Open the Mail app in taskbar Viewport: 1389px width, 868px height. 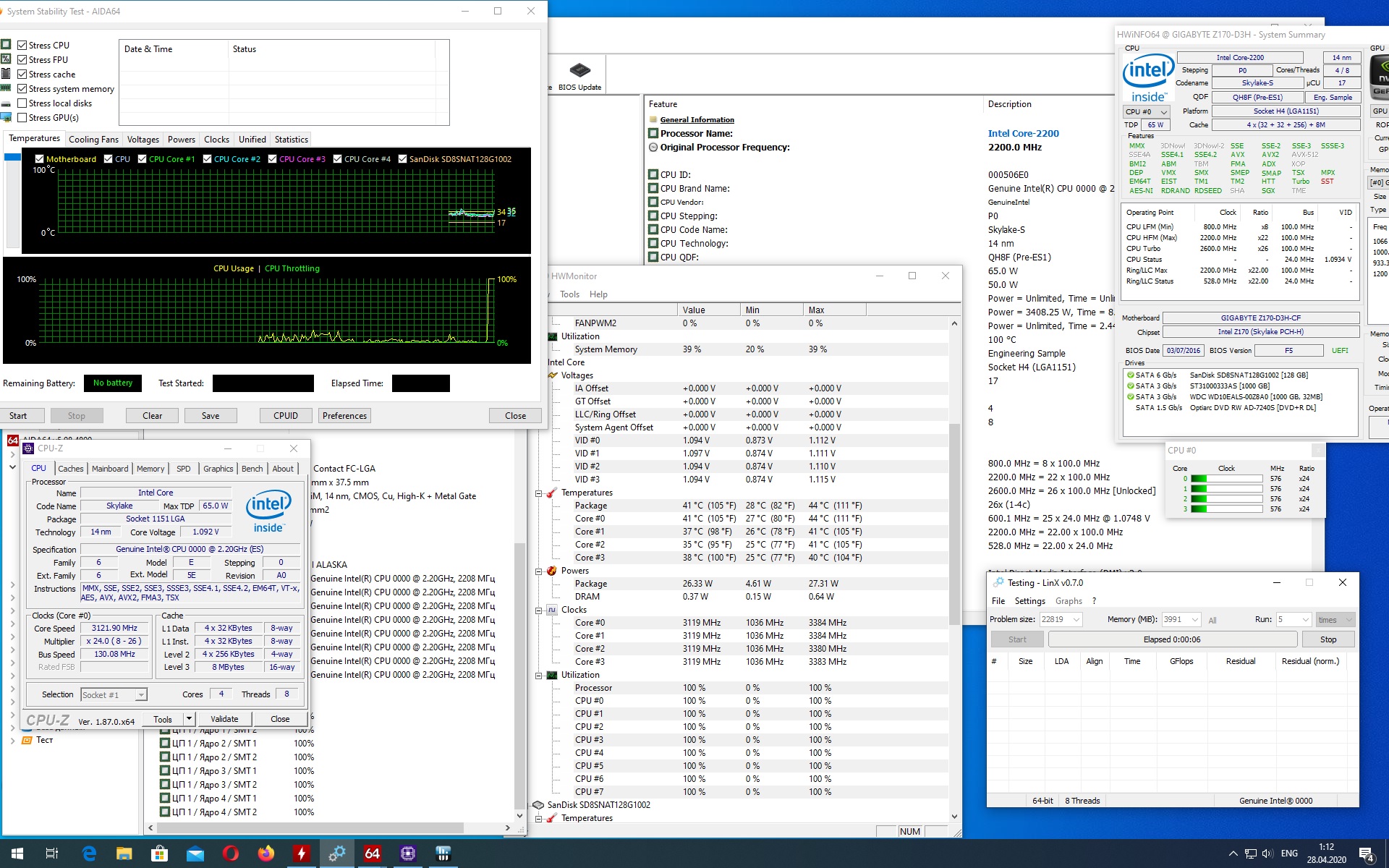click(x=195, y=854)
